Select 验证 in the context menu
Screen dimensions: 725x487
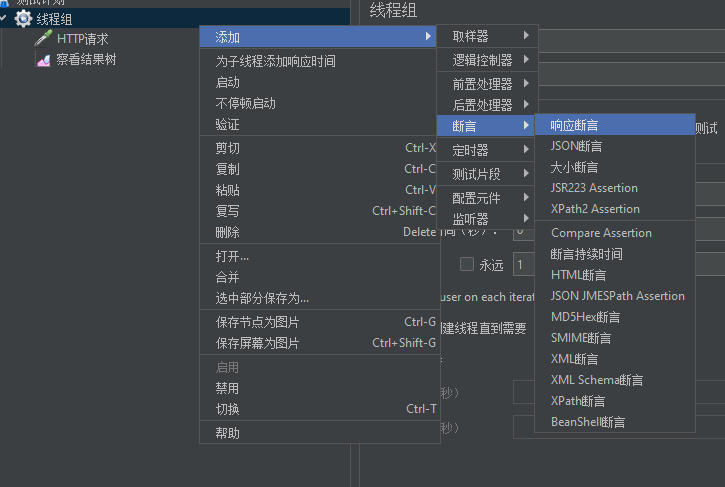[318, 124]
